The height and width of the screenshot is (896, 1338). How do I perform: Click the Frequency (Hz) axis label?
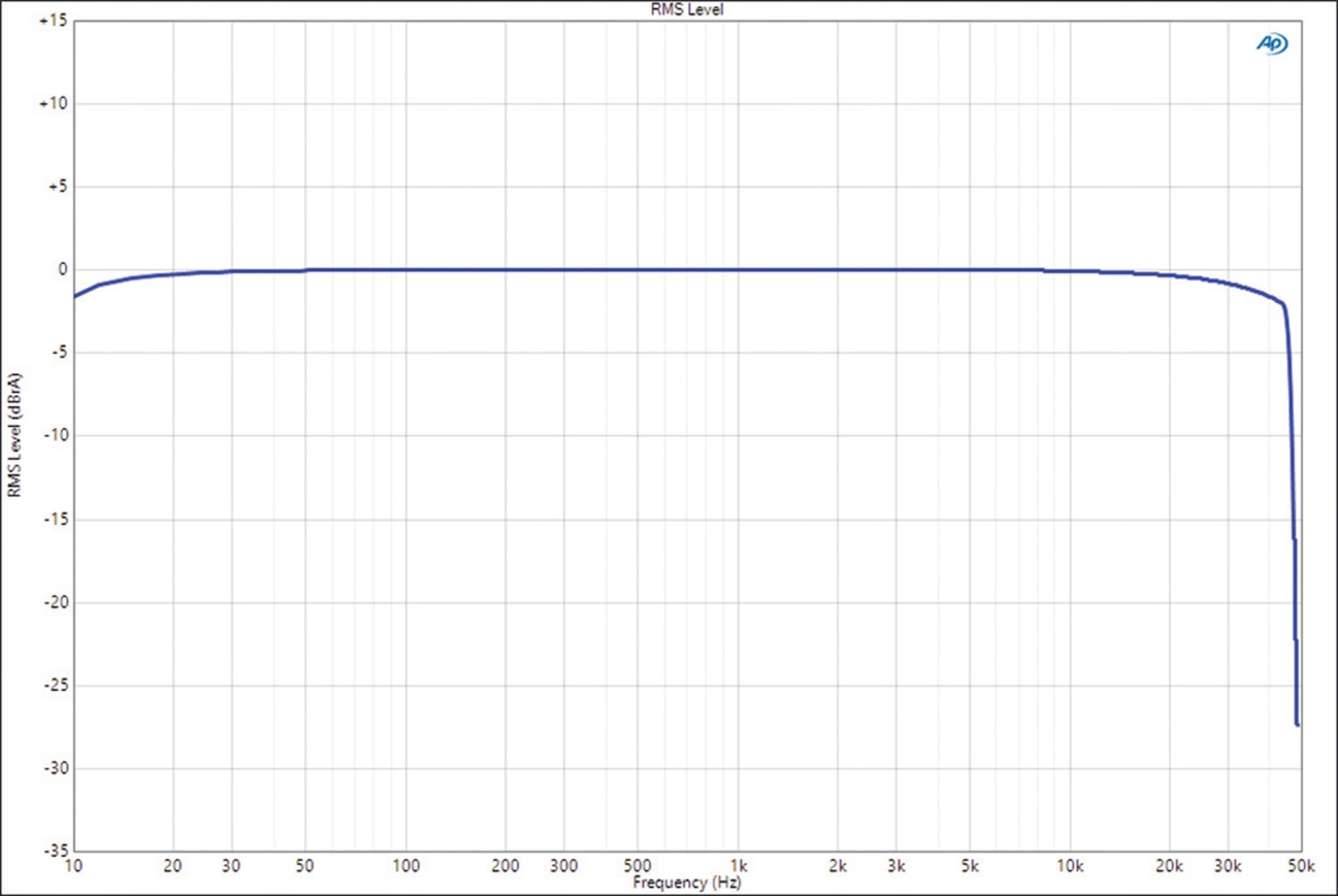pyautogui.click(x=686, y=883)
